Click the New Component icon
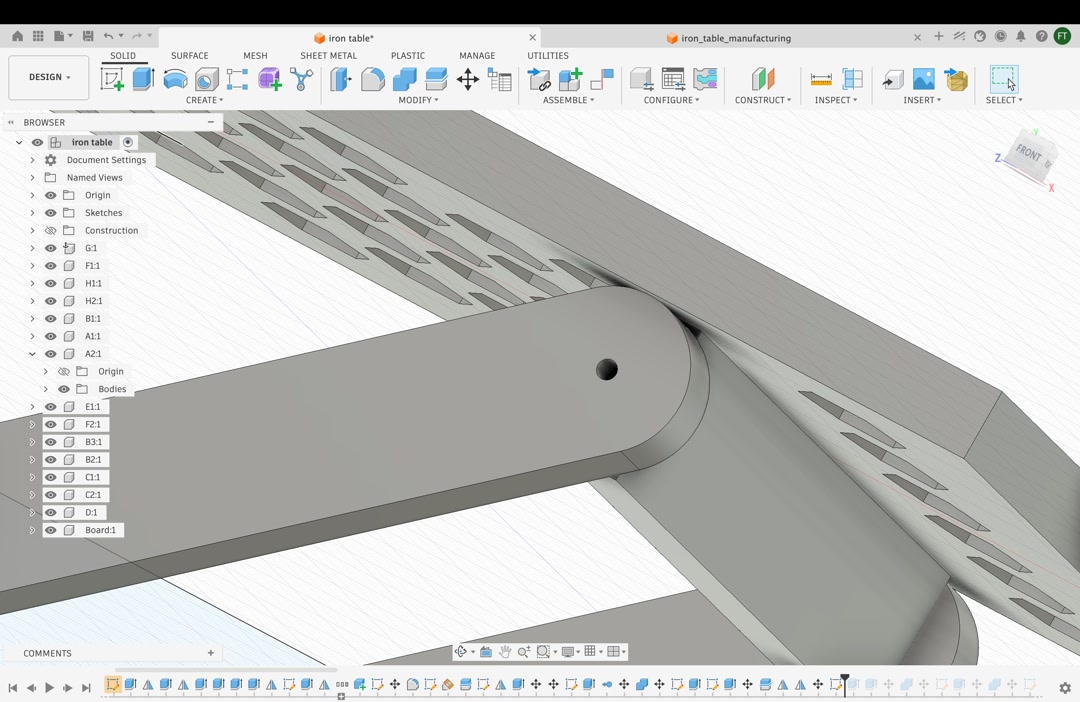 pyautogui.click(x=570, y=79)
